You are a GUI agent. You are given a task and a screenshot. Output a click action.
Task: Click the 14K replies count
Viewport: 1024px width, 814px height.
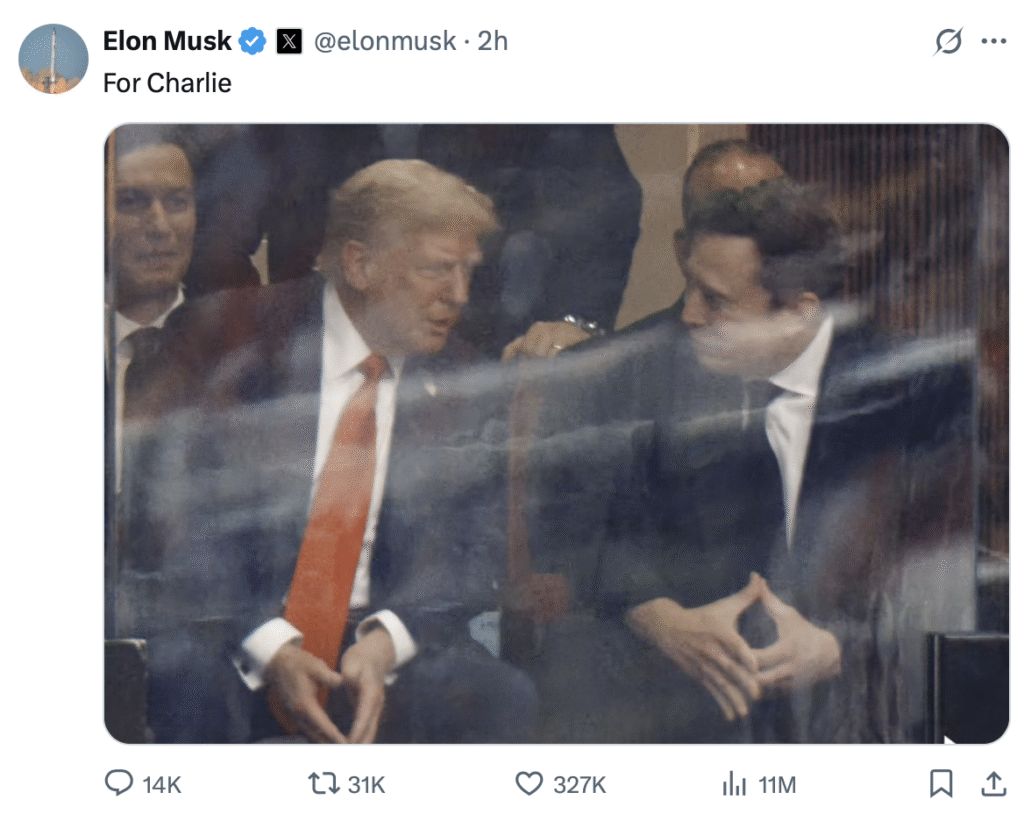point(162,785)
